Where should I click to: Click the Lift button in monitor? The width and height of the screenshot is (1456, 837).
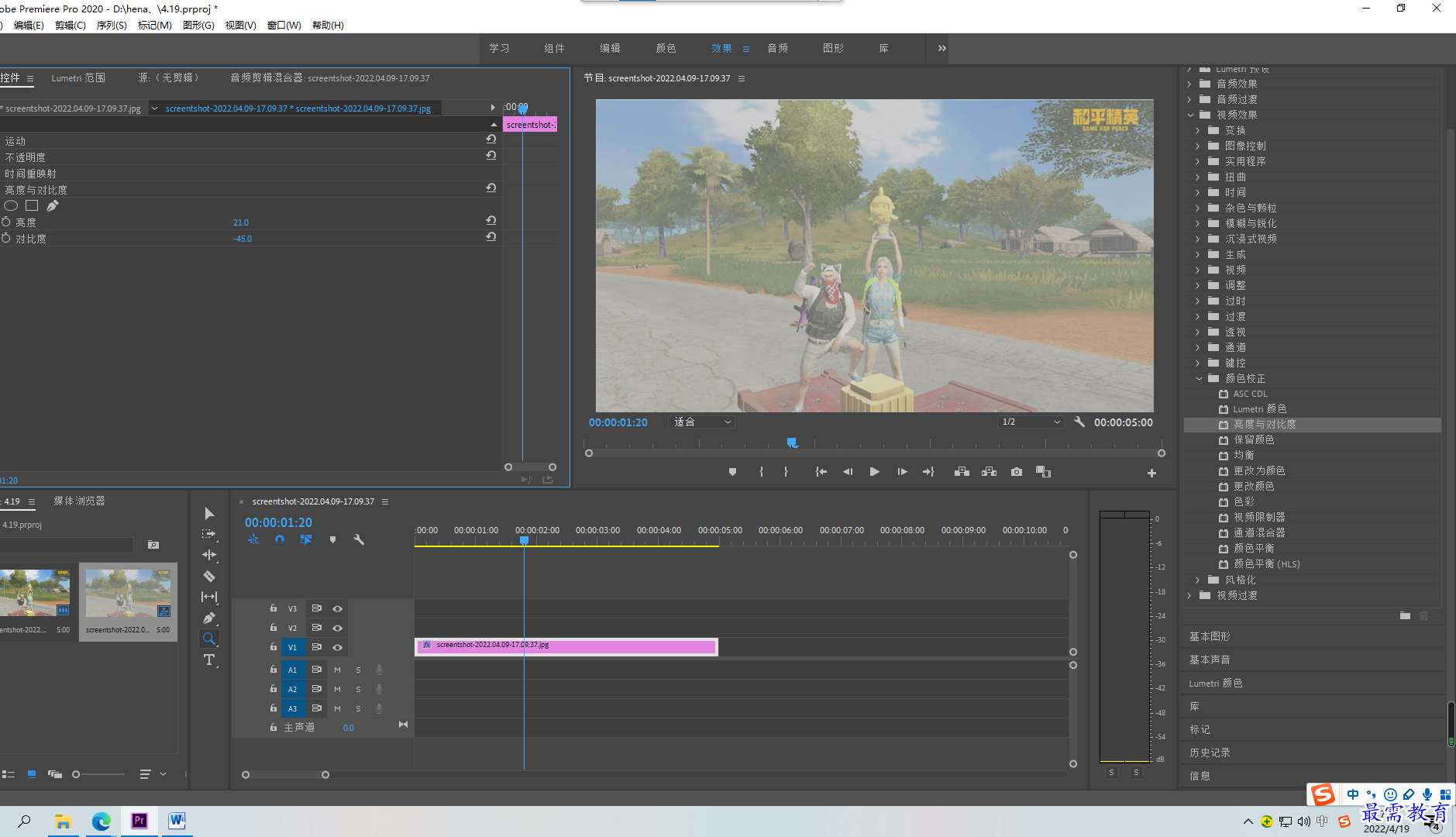[962, 472]
